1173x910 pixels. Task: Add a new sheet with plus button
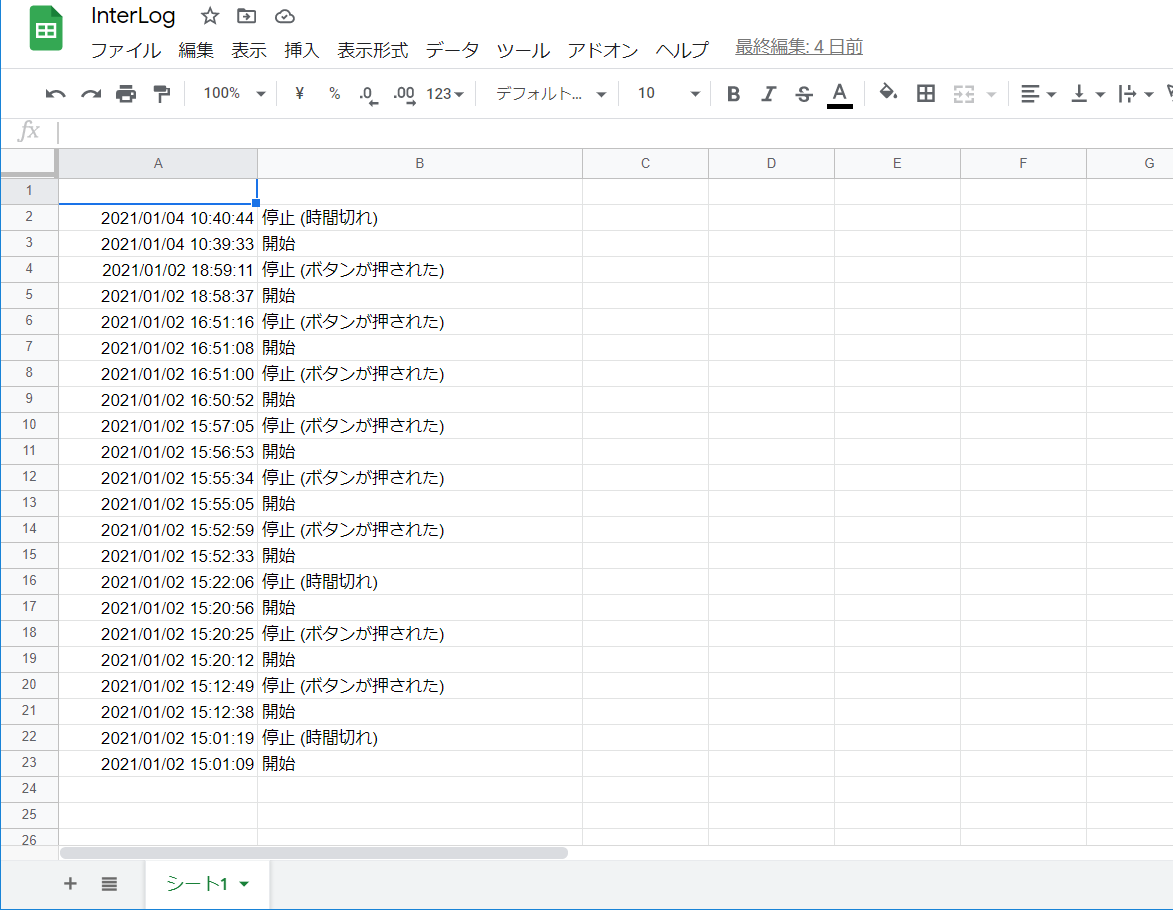coord(70,883)
